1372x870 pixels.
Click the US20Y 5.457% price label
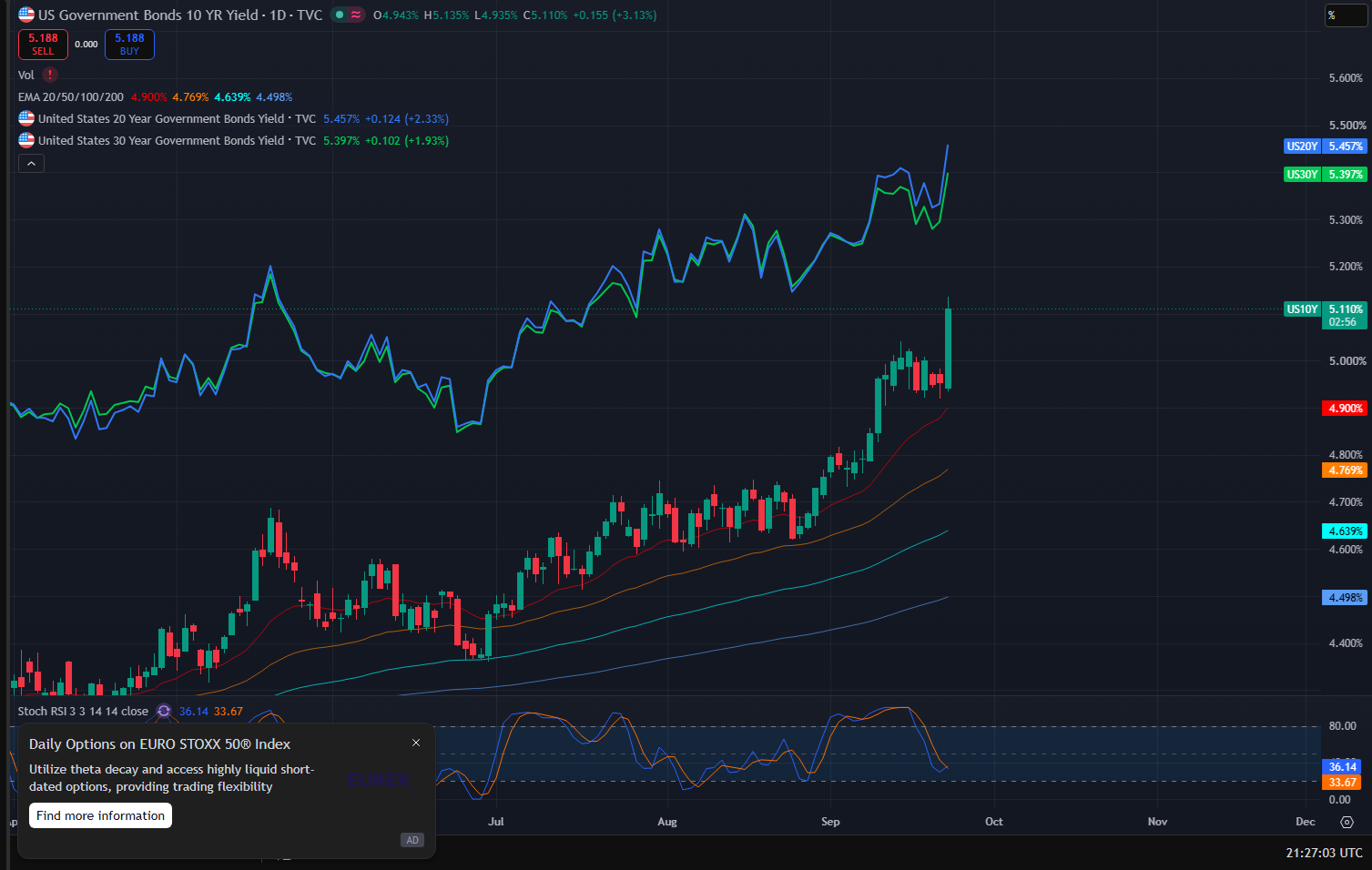click(x=1325, y=146)
